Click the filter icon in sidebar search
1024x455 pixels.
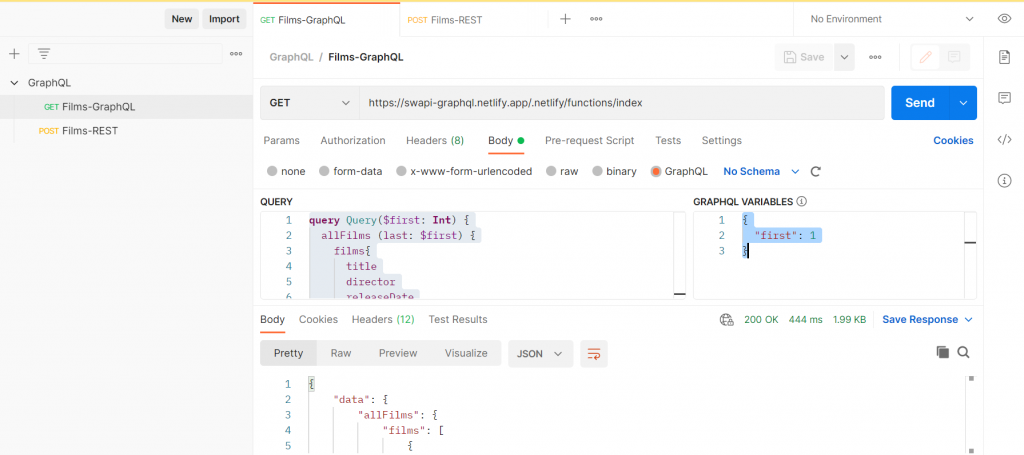point(44,54)
